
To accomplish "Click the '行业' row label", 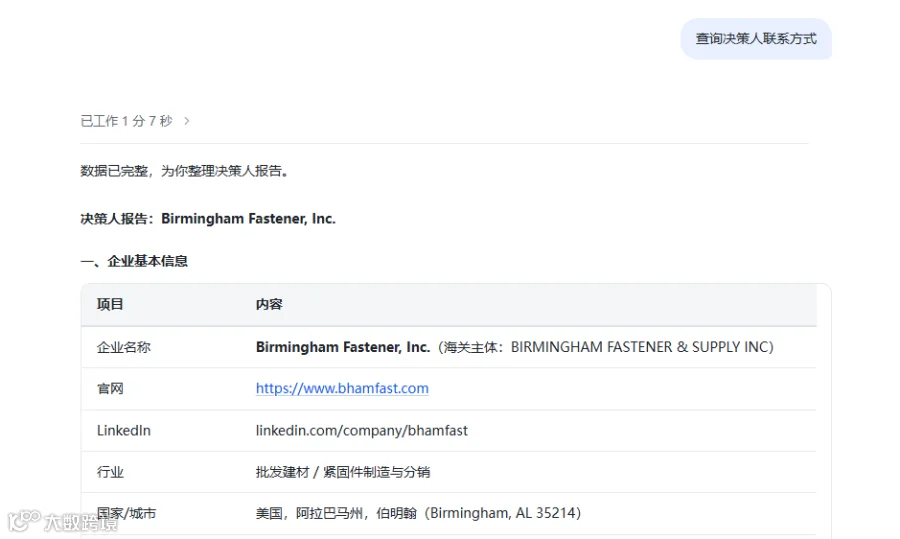I will pyautogui.click(x=110, y=472).
